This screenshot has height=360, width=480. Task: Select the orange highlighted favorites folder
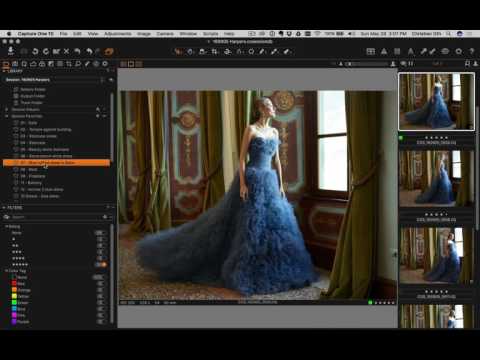coord(56,163)
